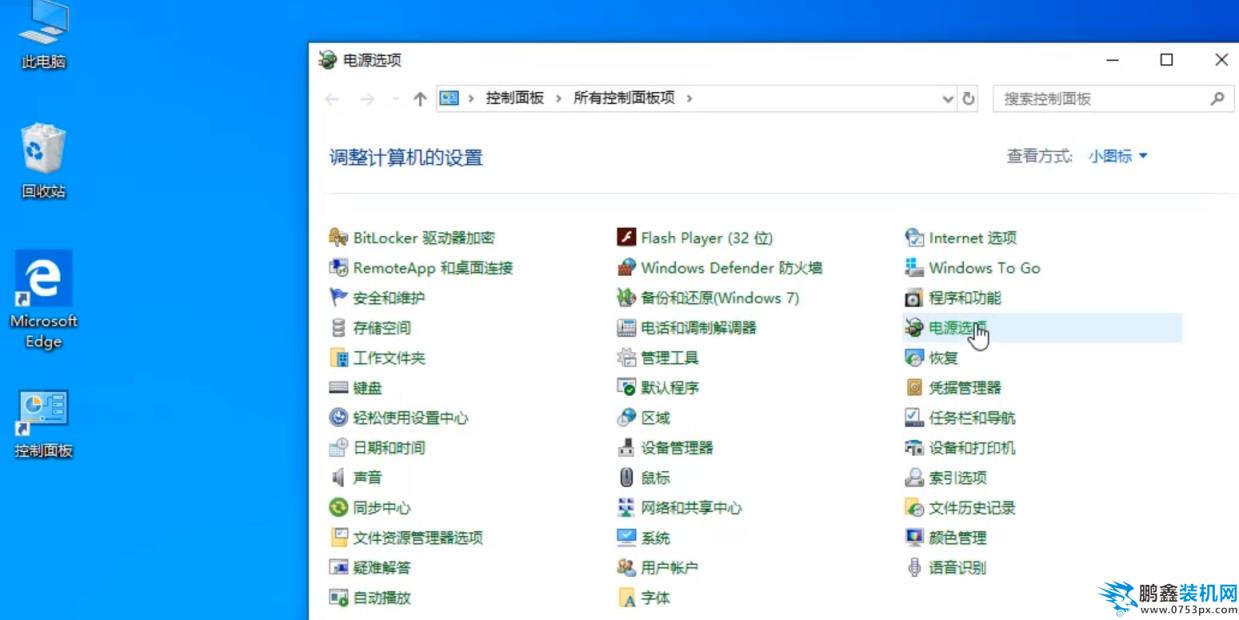The height and width of the screenshot is (620, 1239).
Task: Expand chevron after 控制面板 breadcrumb
Action: click(559, 99)
